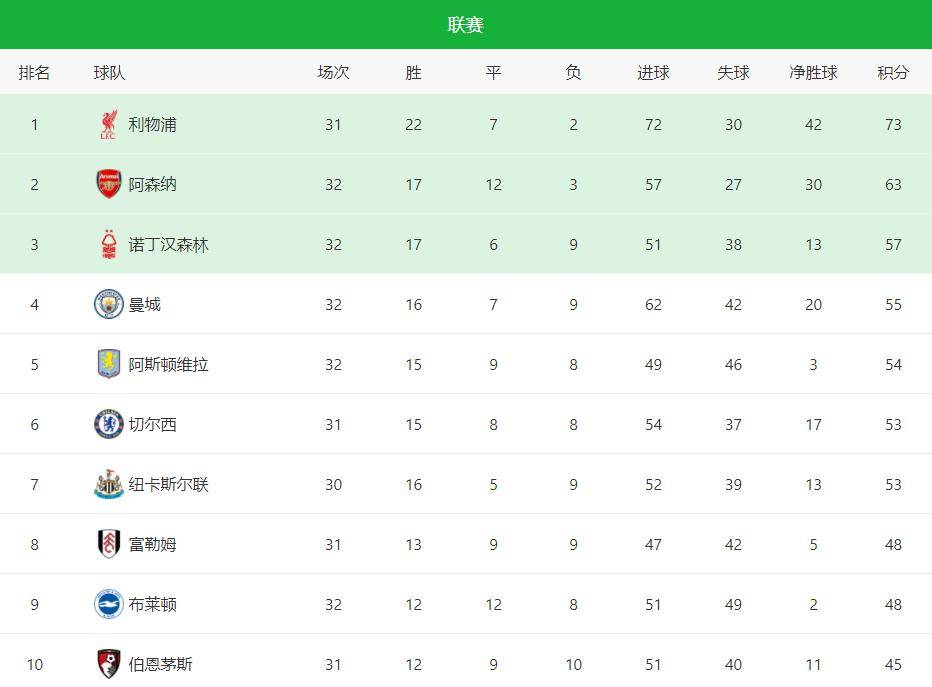Click the Liverpool club crest icon
Screen dimensions: 932x687
click(x=108, y=125)
